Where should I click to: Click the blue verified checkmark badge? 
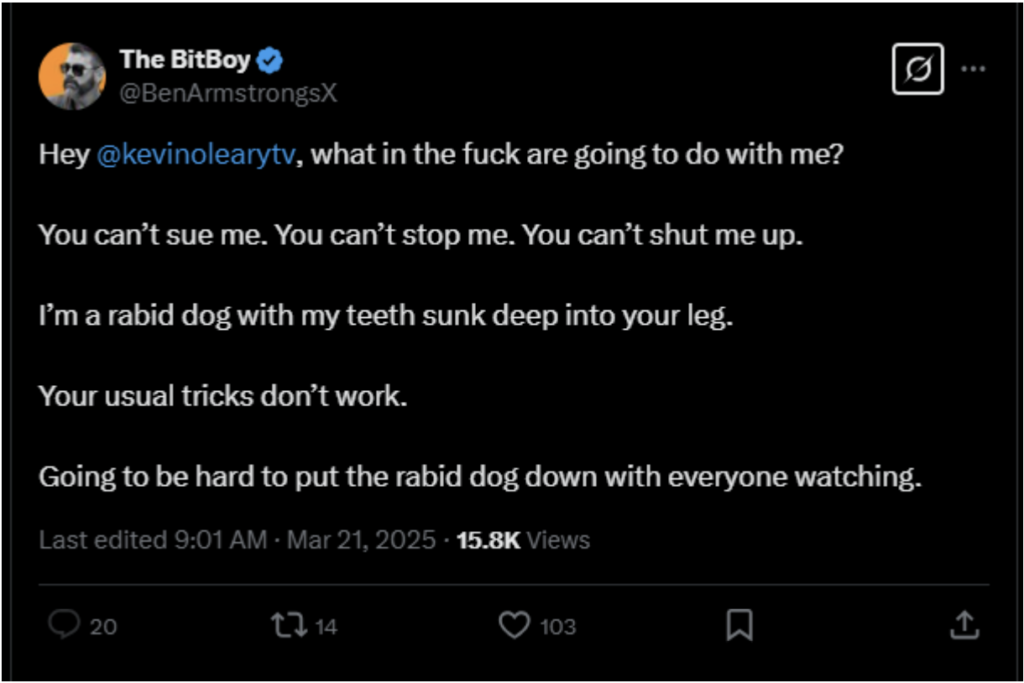coord(270,61)
